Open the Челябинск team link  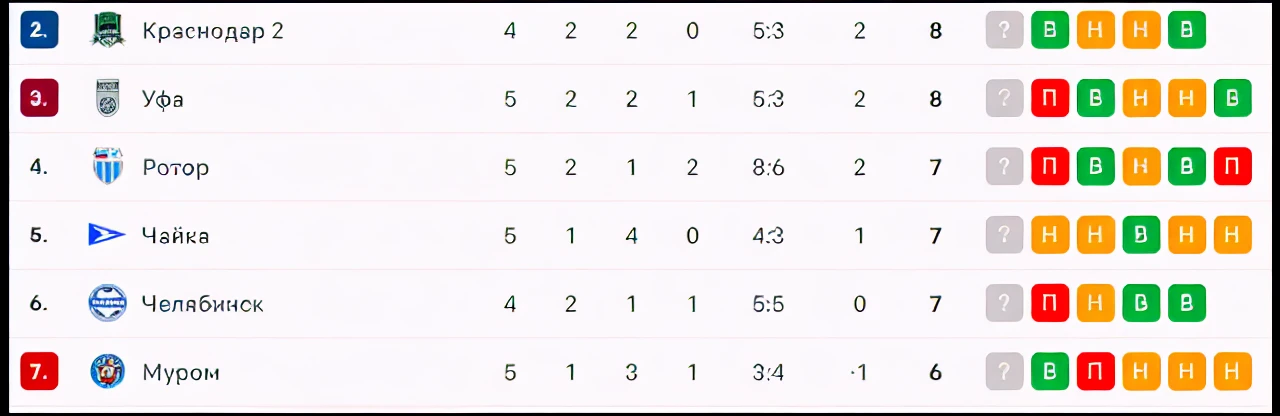click(x=203, y=304)
